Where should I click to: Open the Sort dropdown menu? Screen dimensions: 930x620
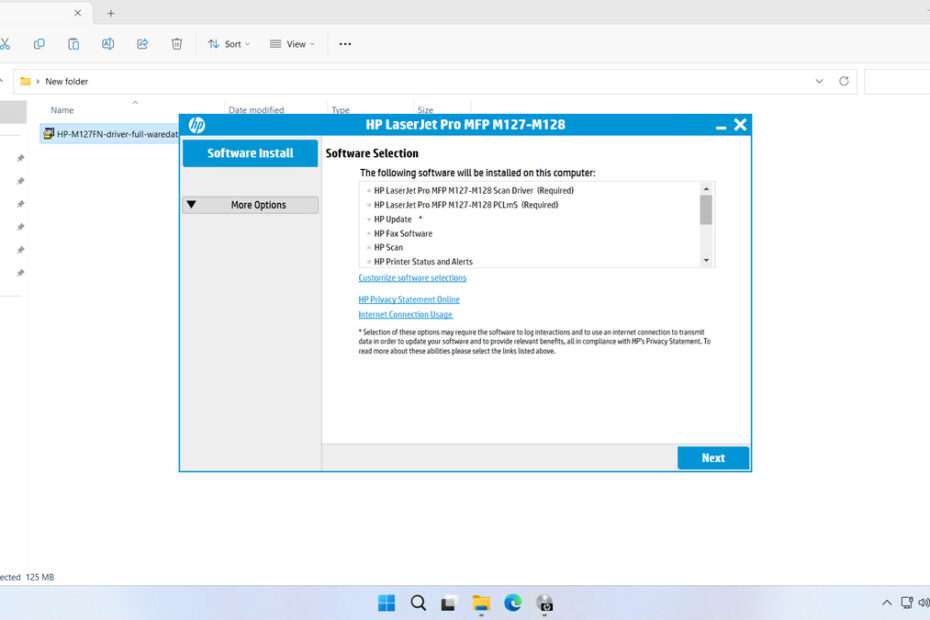click(x=229, y=44)
